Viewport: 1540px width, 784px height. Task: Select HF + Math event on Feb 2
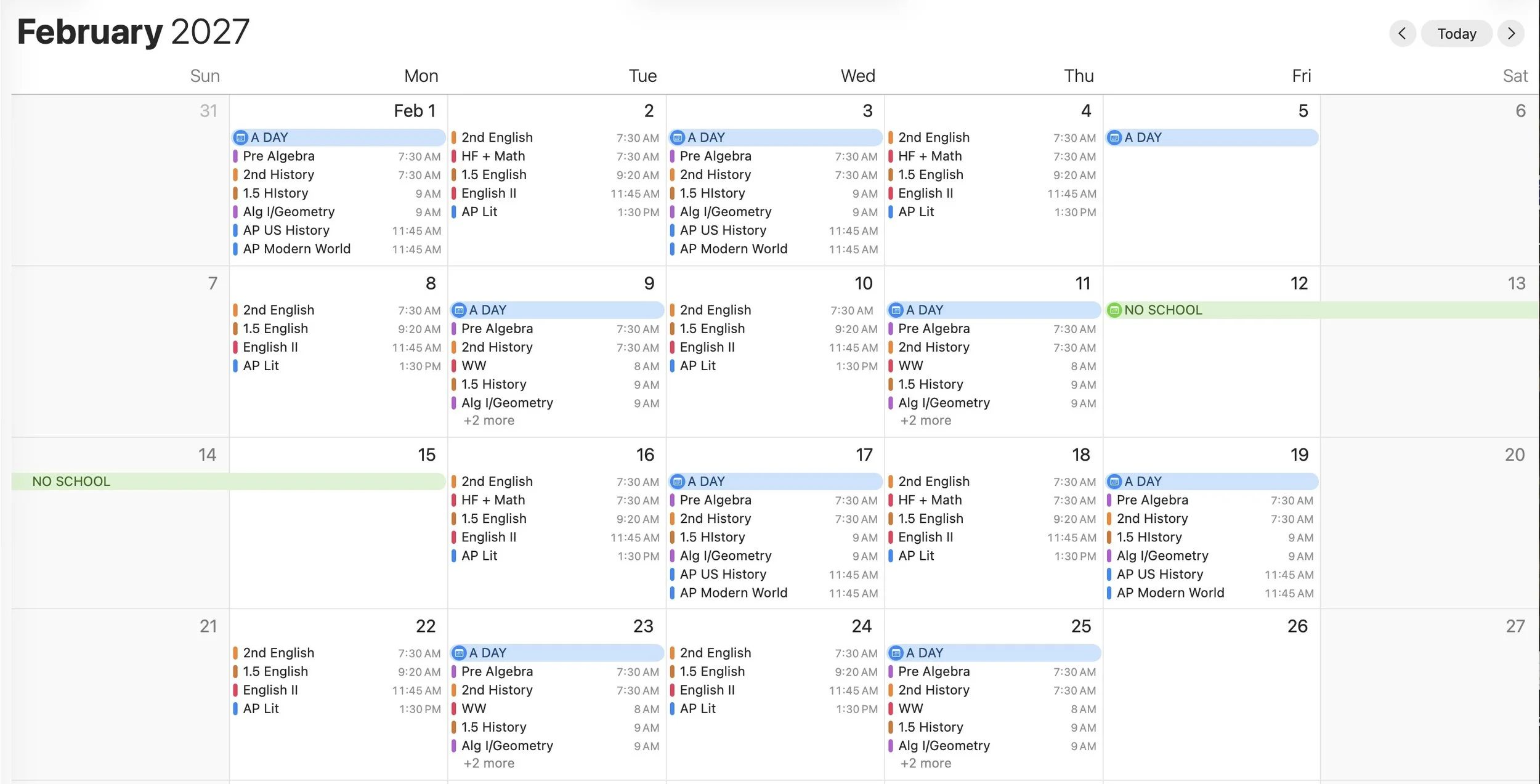[x=556, y=156]
